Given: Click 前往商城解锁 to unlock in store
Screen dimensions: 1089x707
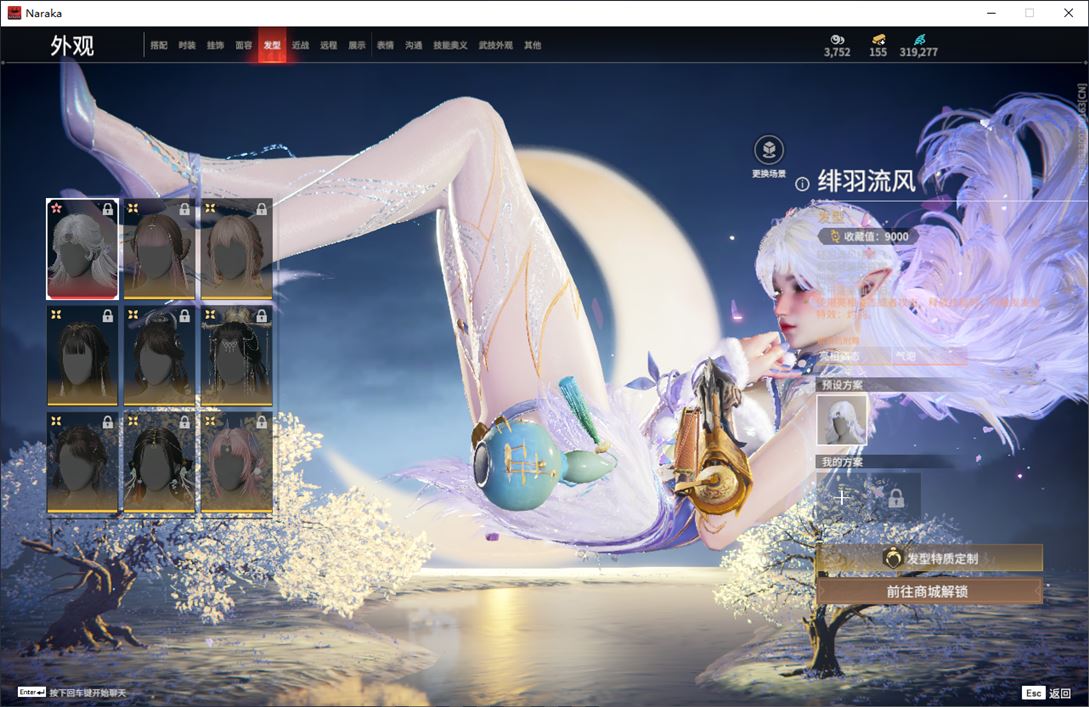Looking at the screenshot, I should pyautogui.click(x=929, y=591).
